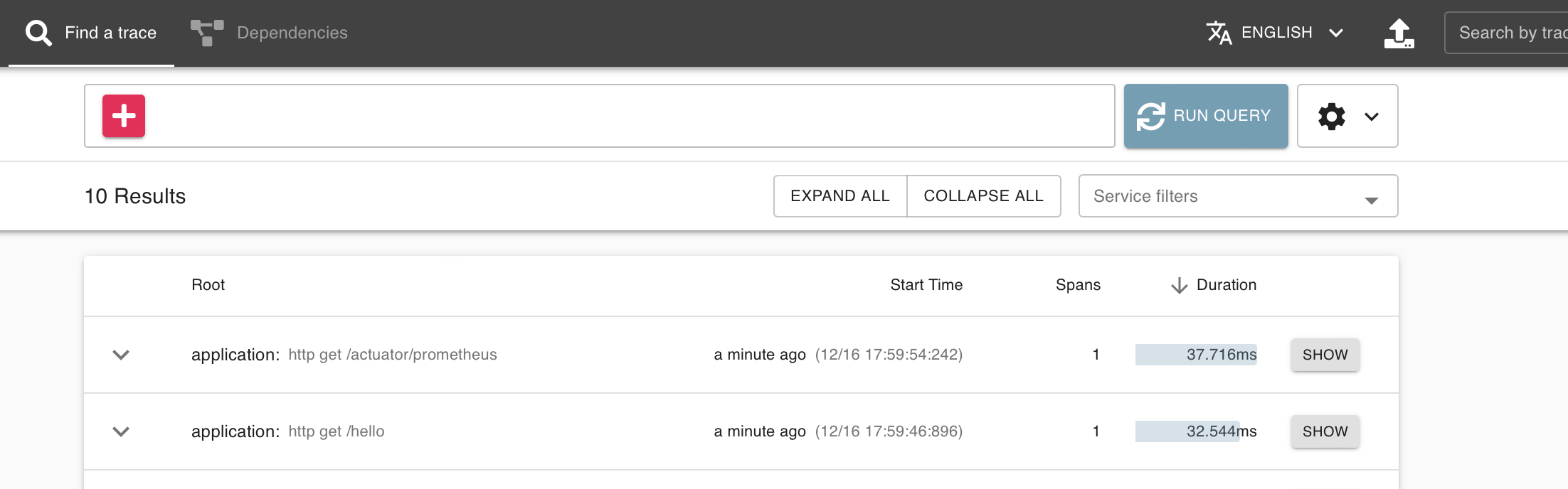Click the red plus icon to add criteria
The image size is (1568, 489).
pyautogui.click(x=124, y=115)
